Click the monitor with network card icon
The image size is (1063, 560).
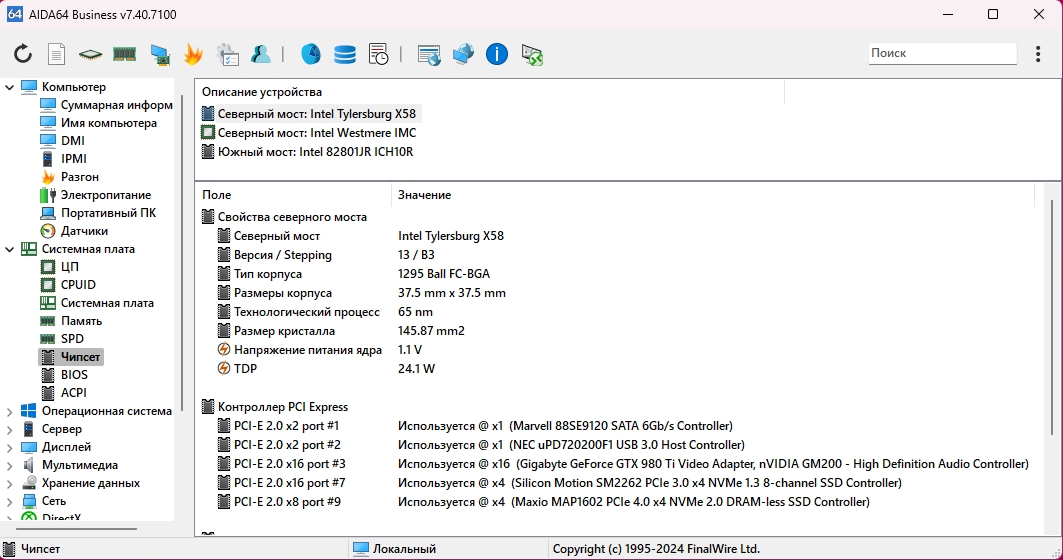point(160,54)
